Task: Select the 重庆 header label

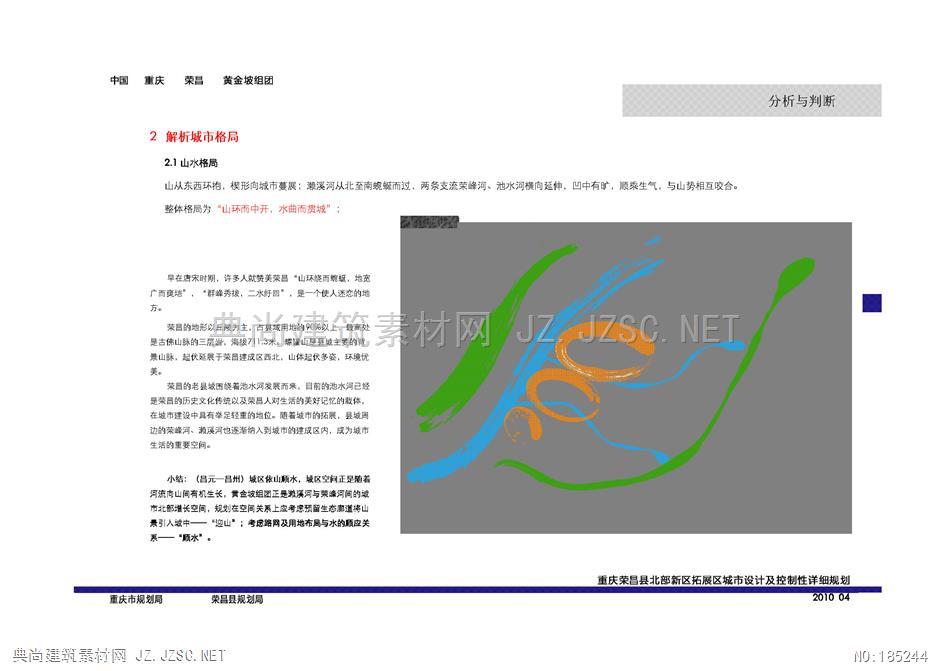Action: [x=154, y=80]
